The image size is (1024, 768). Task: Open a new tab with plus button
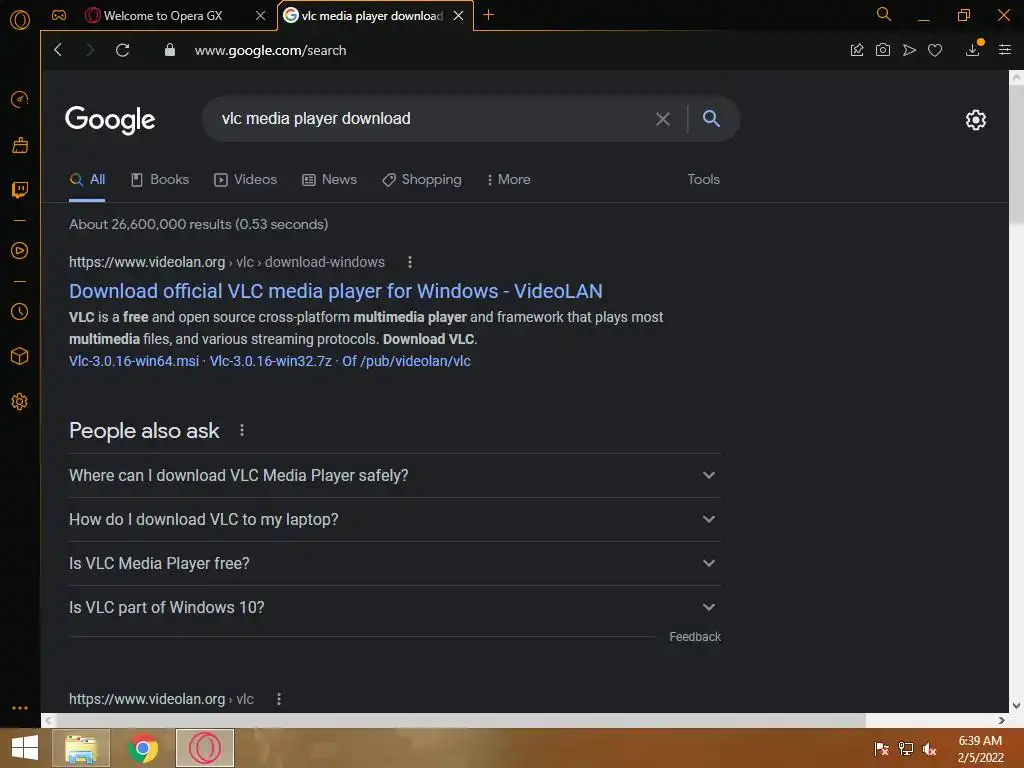click(x=488, y=14)
